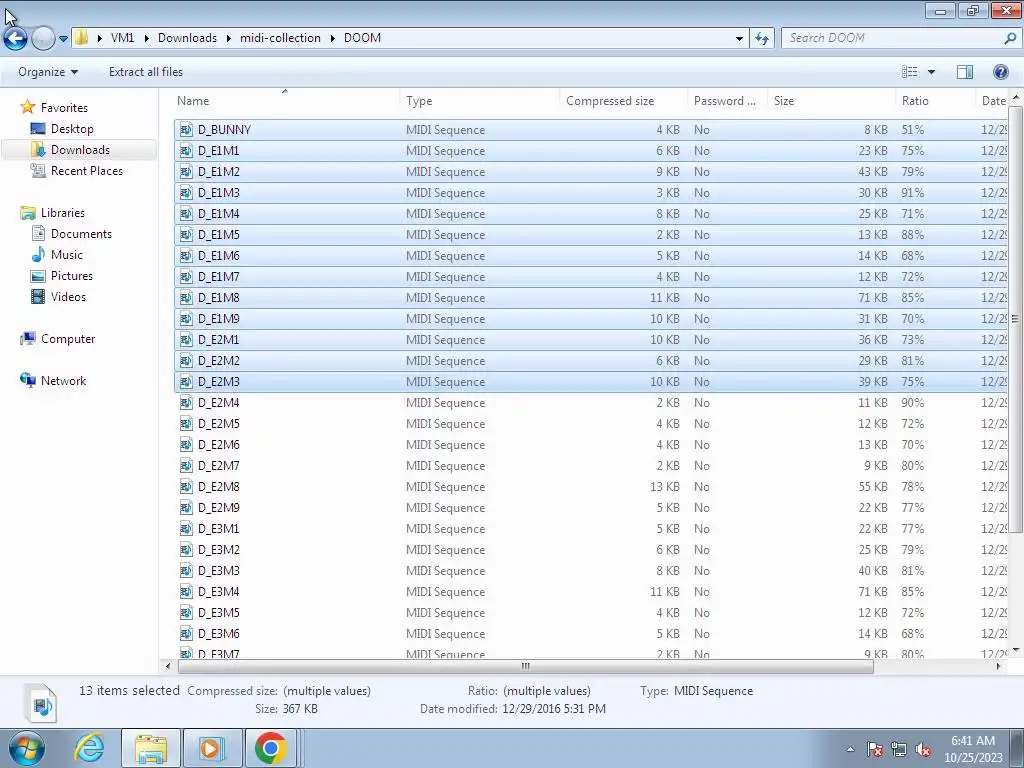
Task: Launch Google Chrome from the taskbar
Action: pos(271,748)
